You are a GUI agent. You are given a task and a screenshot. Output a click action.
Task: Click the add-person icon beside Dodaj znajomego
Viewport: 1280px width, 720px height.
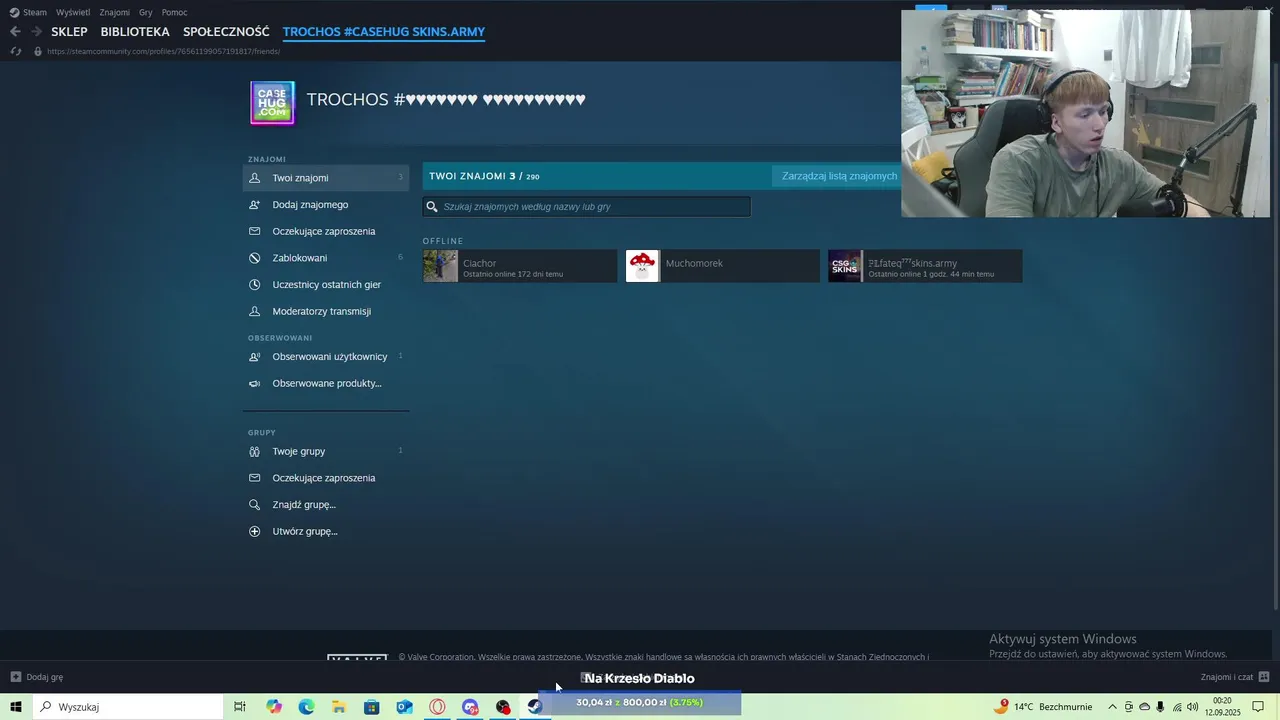pyautogui.click(x=254, y=204)
